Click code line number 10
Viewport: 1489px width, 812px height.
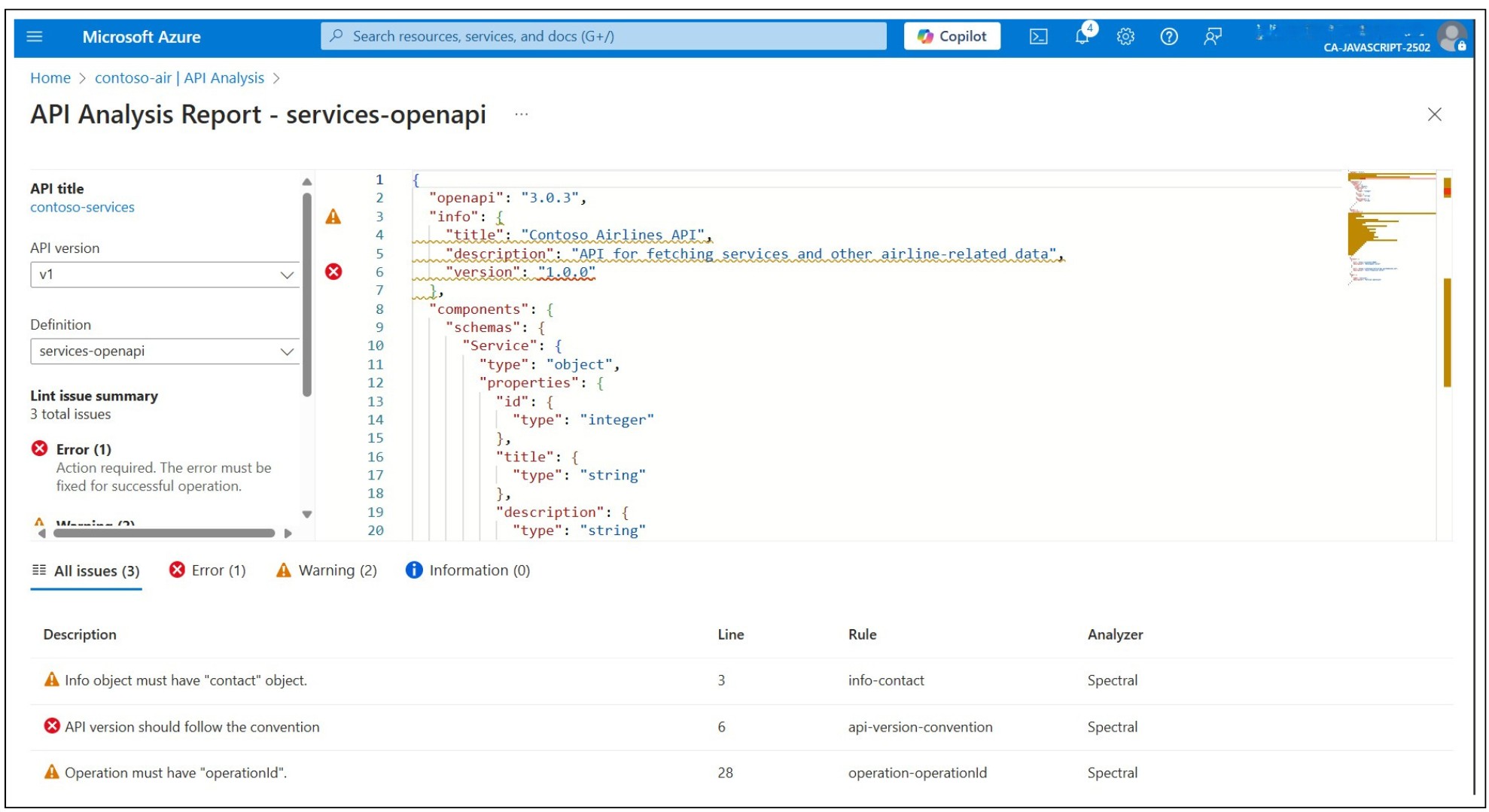point(376,345)
